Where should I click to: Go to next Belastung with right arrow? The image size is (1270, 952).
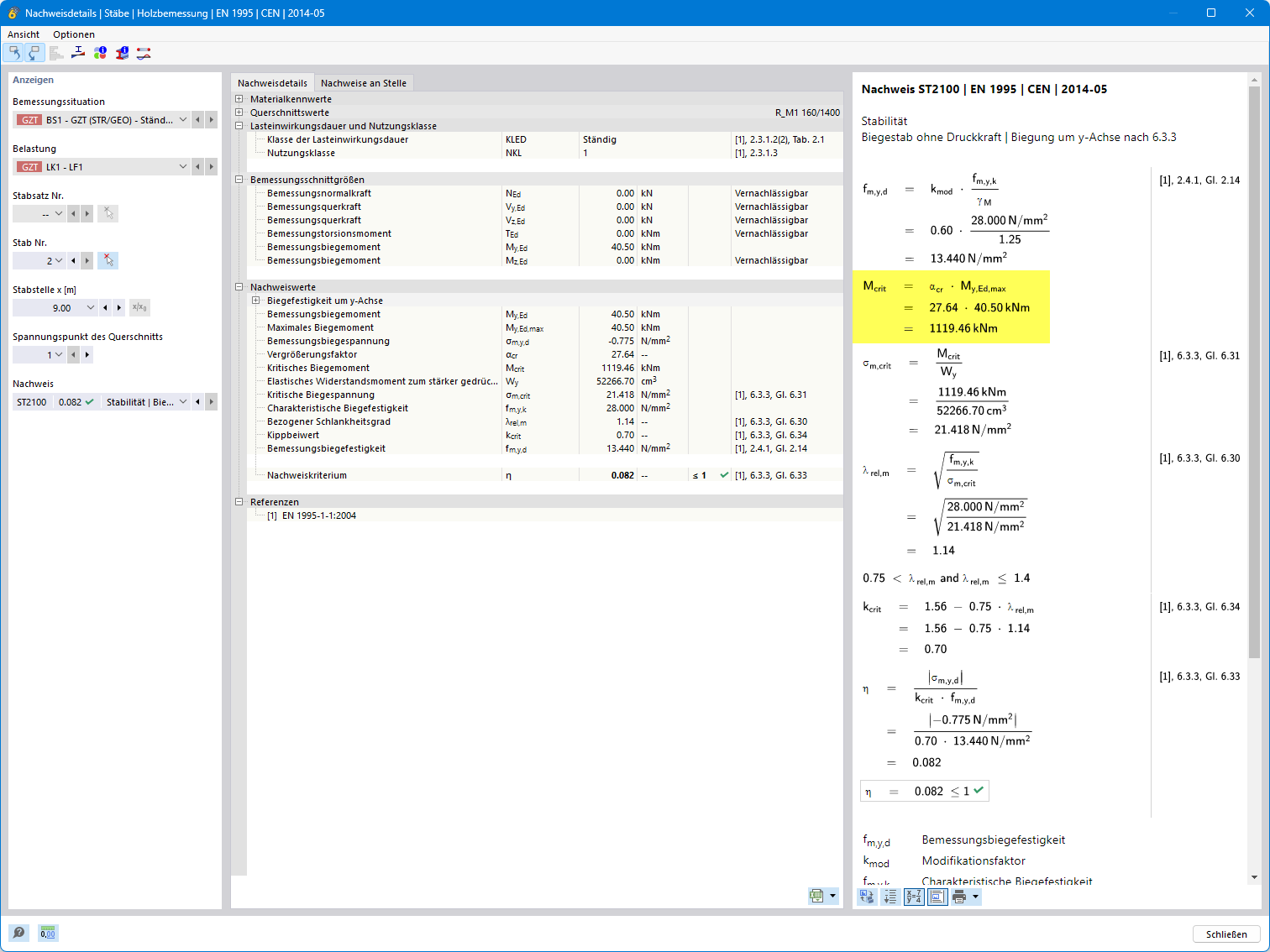tap(212, 167)
